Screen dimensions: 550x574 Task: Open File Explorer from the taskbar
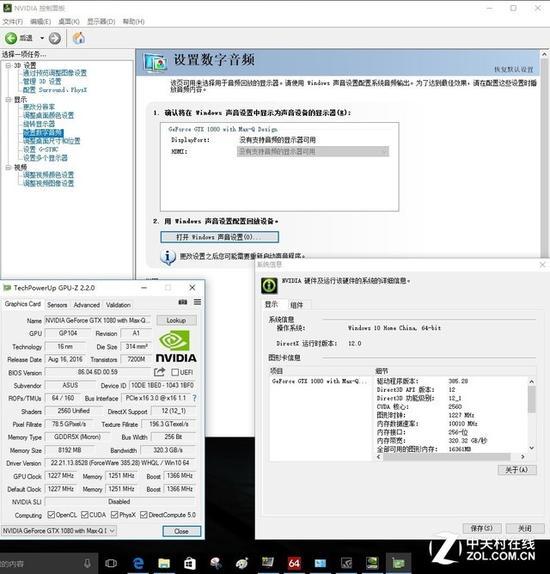(164, 563)
